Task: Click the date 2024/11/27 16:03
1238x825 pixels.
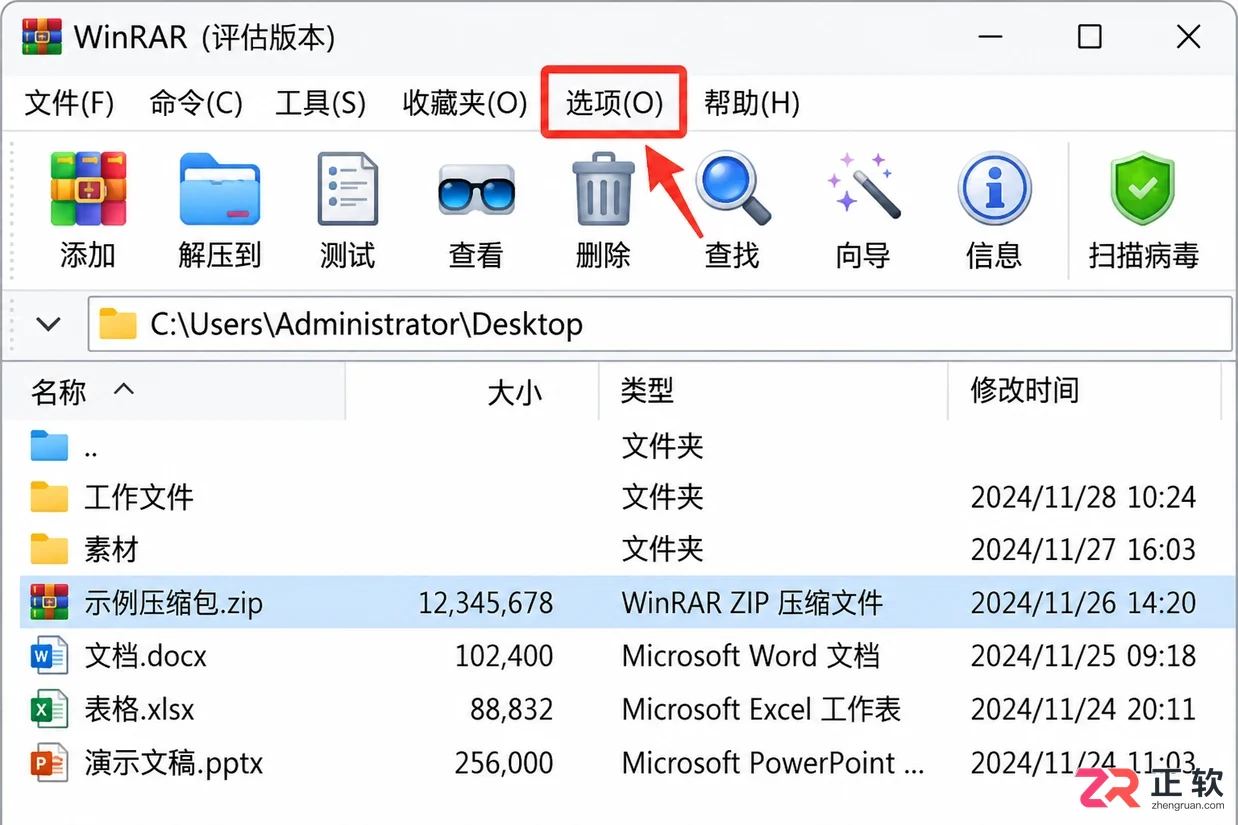Action: [1083, 549]
